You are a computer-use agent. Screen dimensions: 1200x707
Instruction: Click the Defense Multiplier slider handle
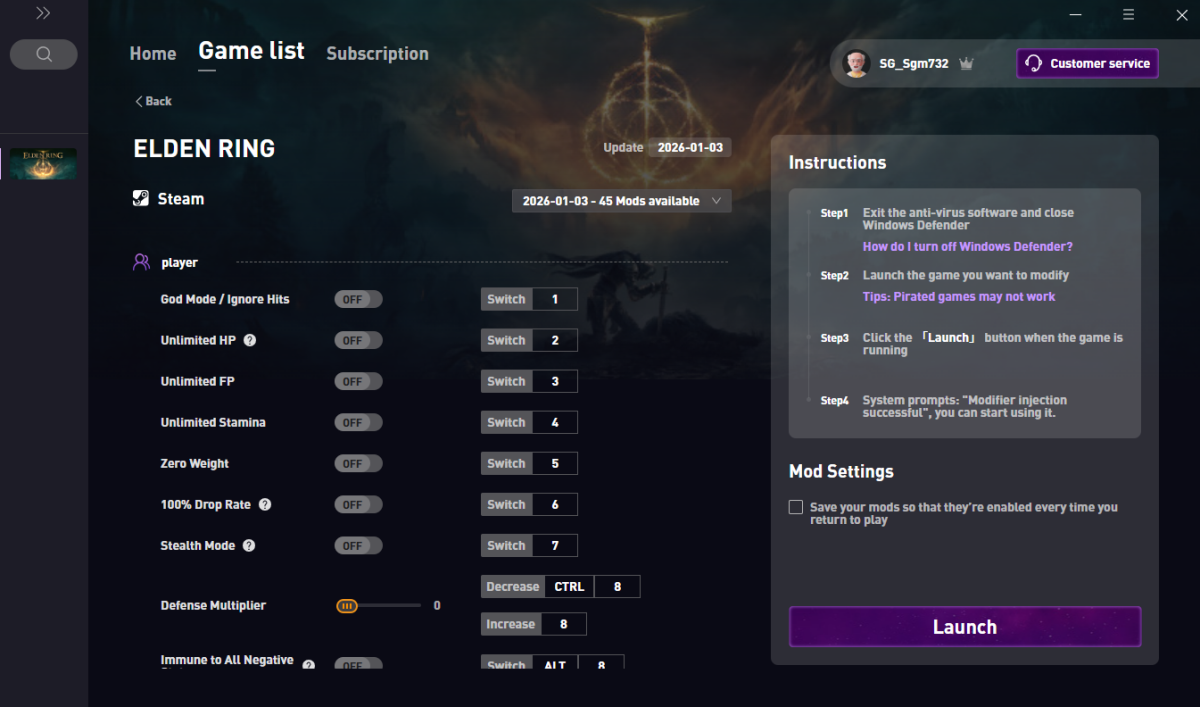pos(347,606)
